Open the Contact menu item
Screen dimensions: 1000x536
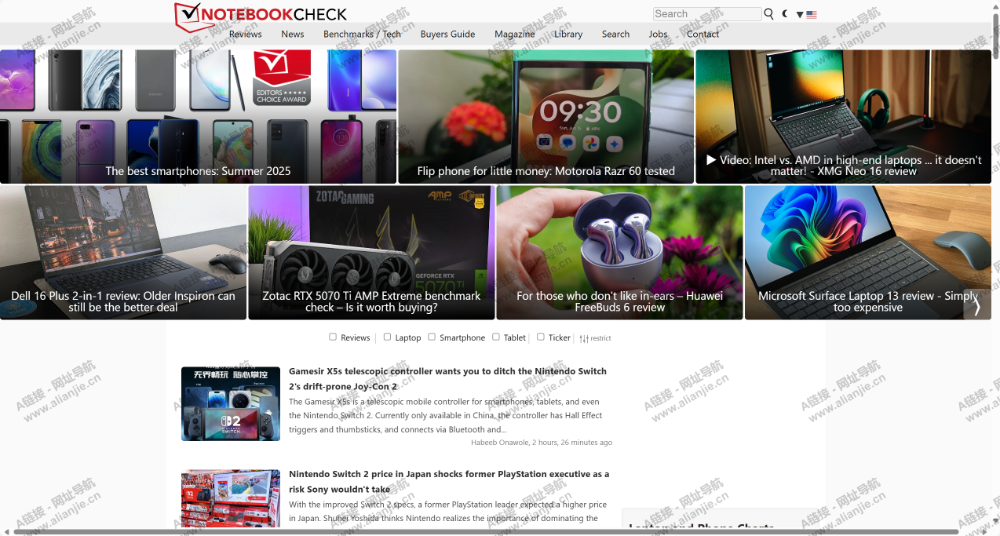pyautogui.click(x=703, y=34)
